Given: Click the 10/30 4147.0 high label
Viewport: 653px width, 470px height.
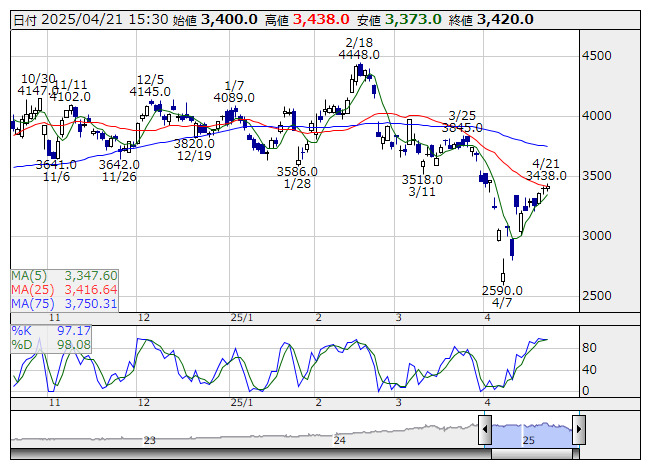Looking at the screenshot, I should click(x=38, y=84).
